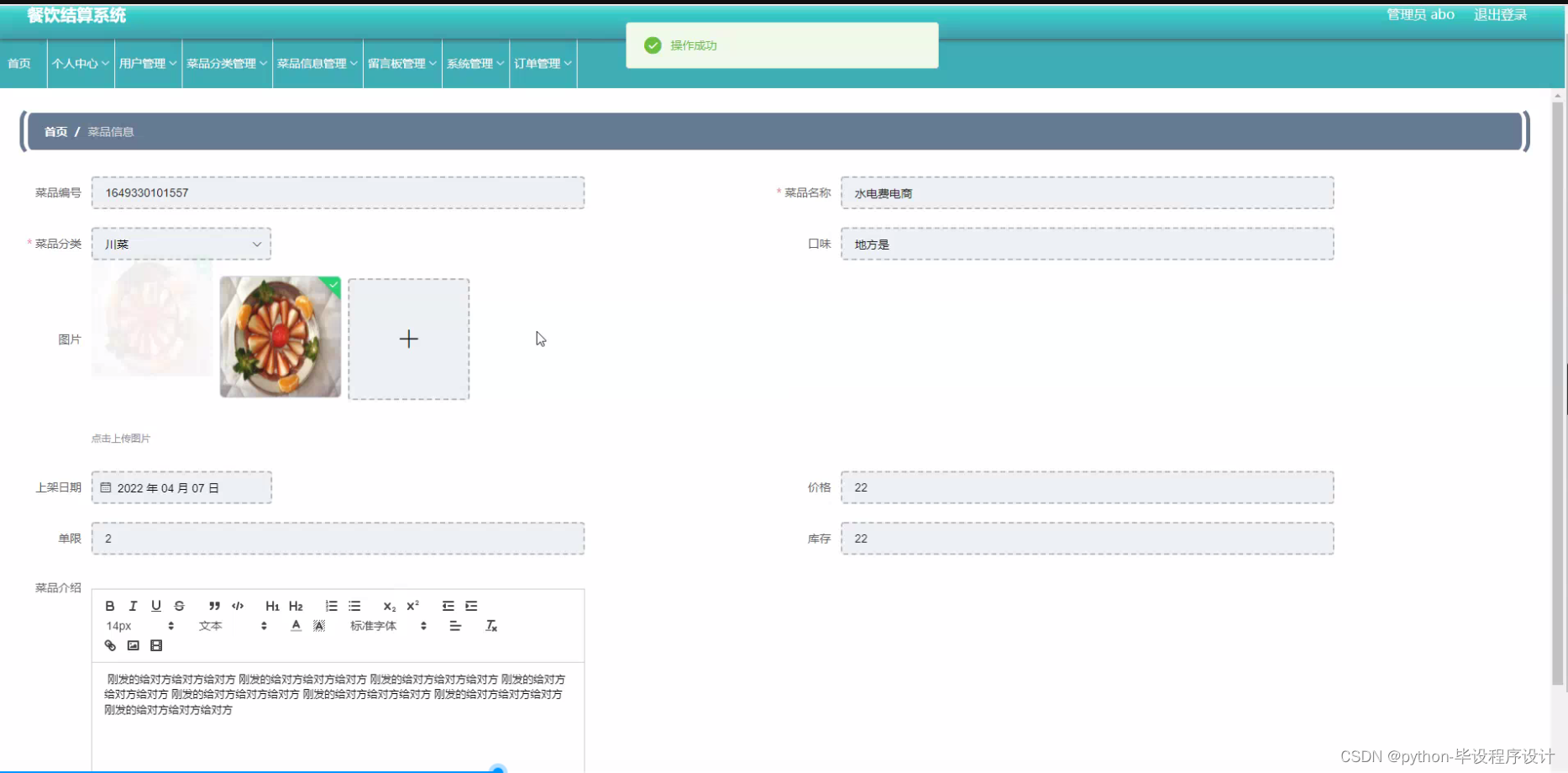Click 首页 in the breadcrumb navigation
The image size is (1568, 773).
pos(55,132)
